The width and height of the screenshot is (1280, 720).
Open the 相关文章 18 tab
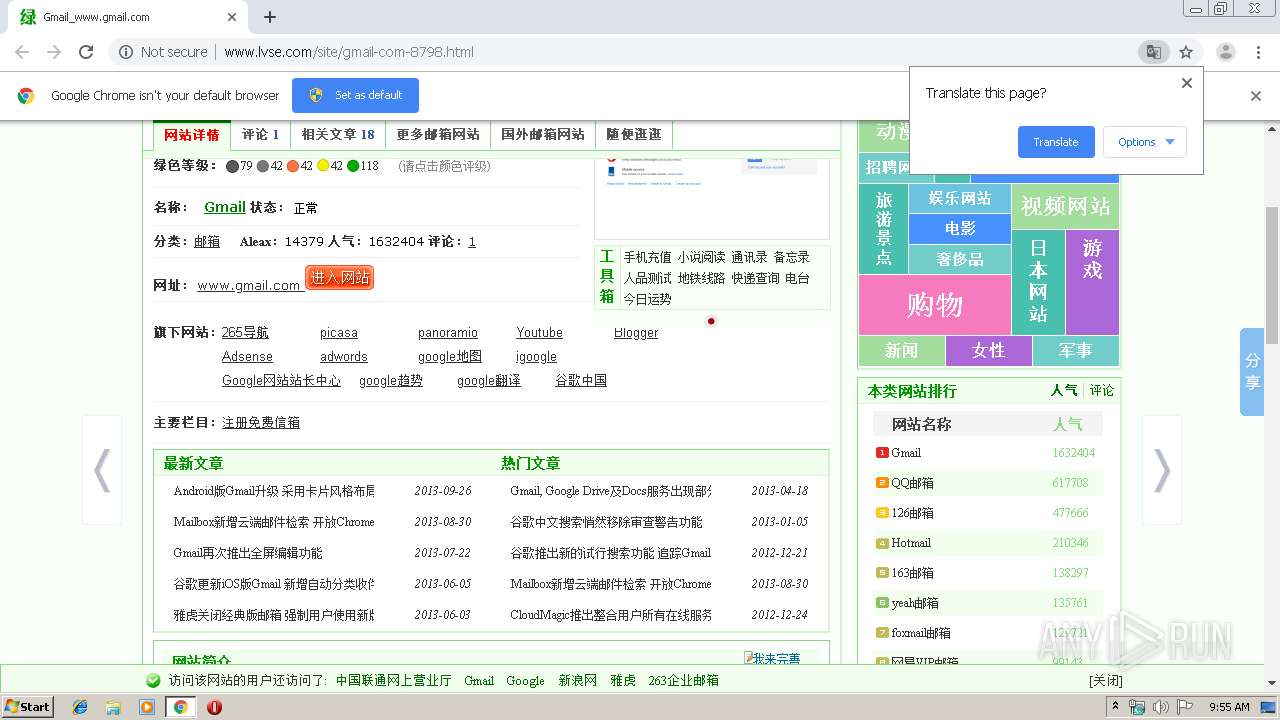point(338,135)
